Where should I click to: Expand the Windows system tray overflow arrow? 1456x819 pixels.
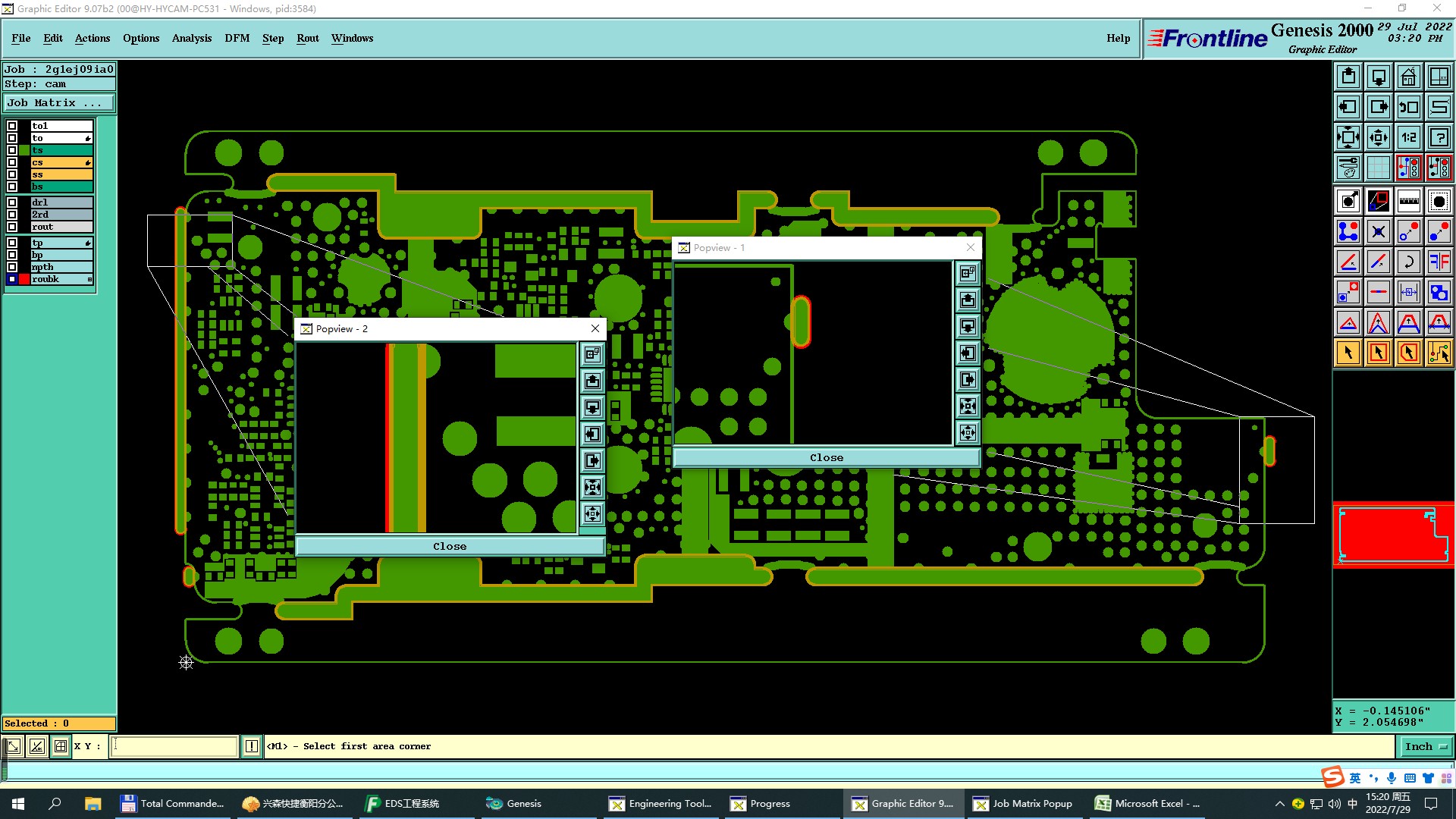pyautogui.click(x=1279, y=804)
